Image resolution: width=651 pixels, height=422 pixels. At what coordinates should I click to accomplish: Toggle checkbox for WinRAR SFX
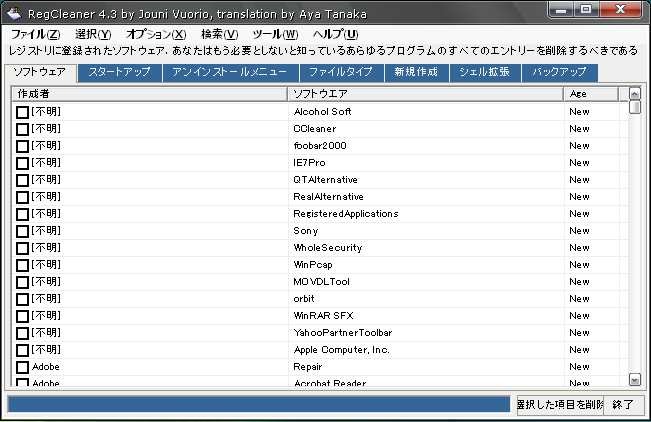[x=22, y=316]
